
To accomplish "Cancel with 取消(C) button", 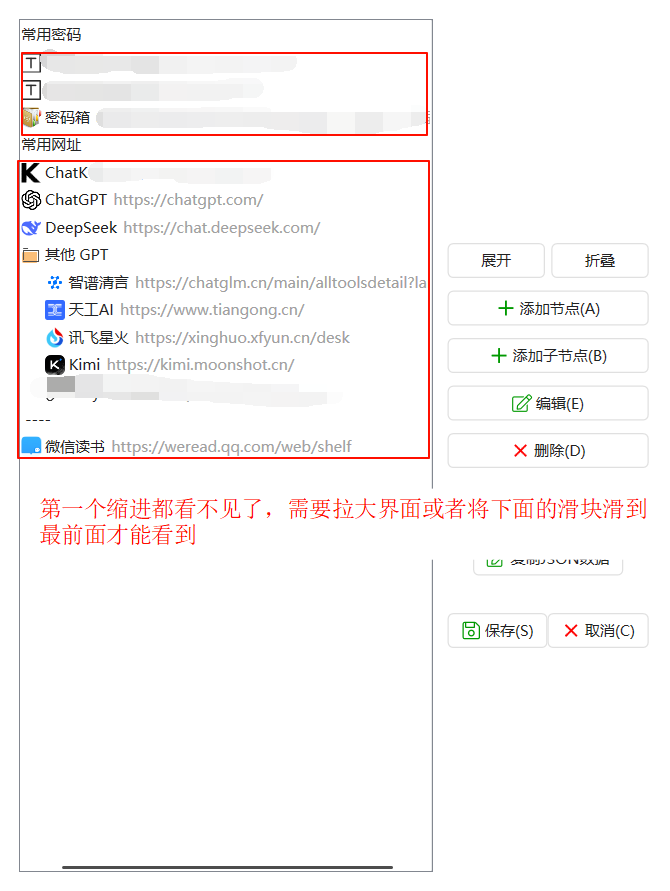I will click(x=598, y=631).
